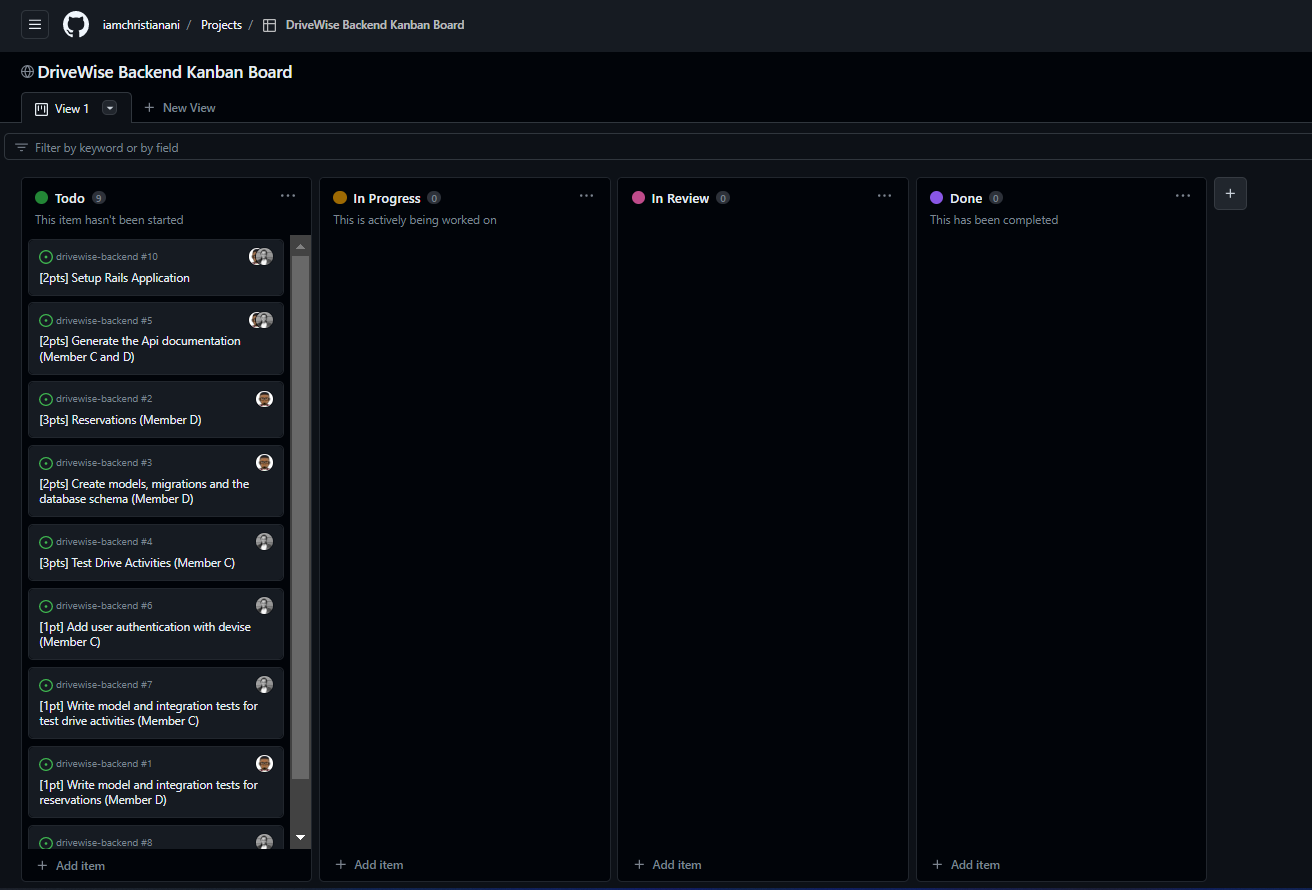Click open issue icon on card #7
Viewport: 1312px width, 890px height.
click(x=46, y=685)
